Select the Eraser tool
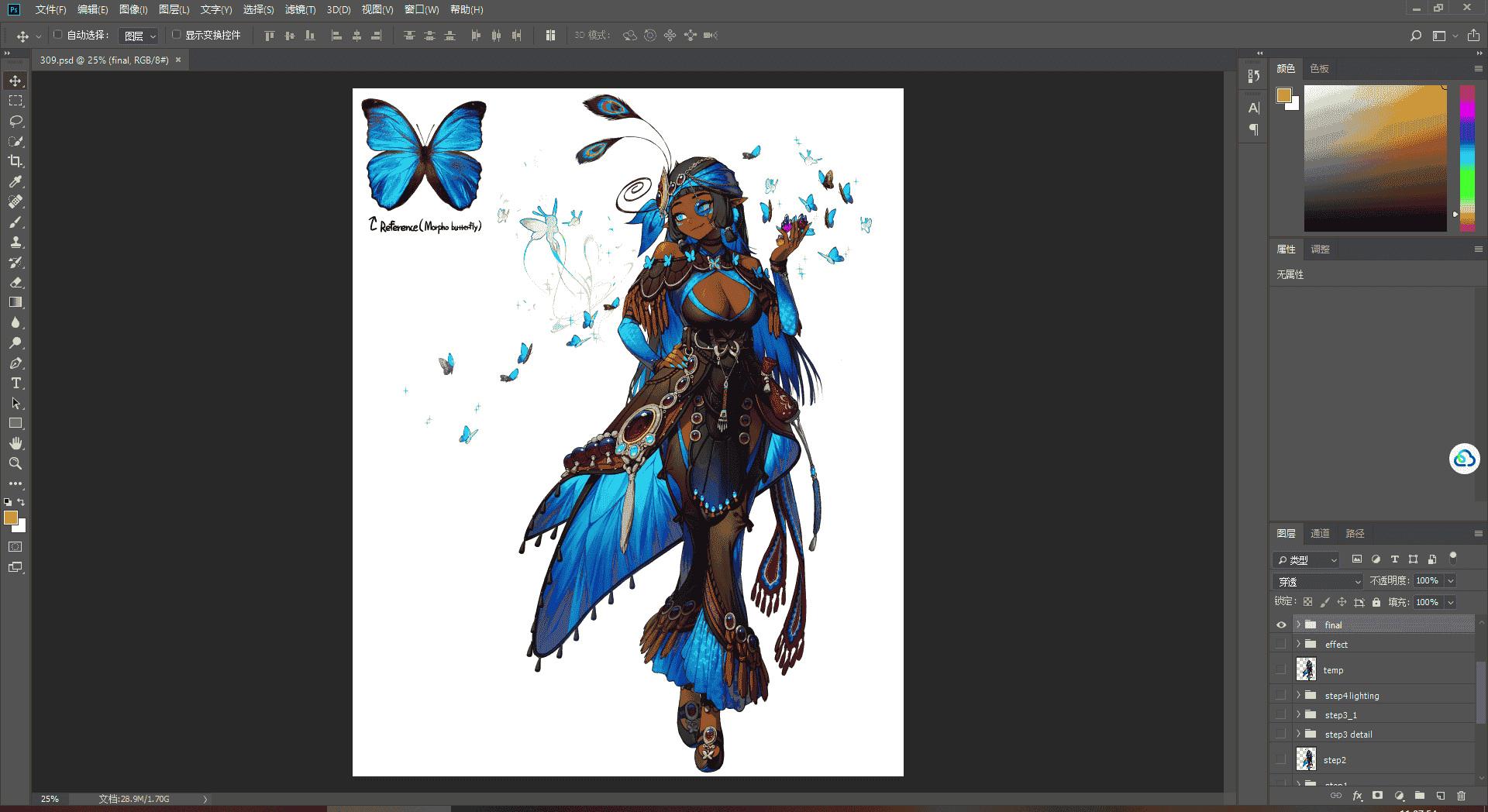Viewport: 1488px width, 812px height. pos(15,282)
